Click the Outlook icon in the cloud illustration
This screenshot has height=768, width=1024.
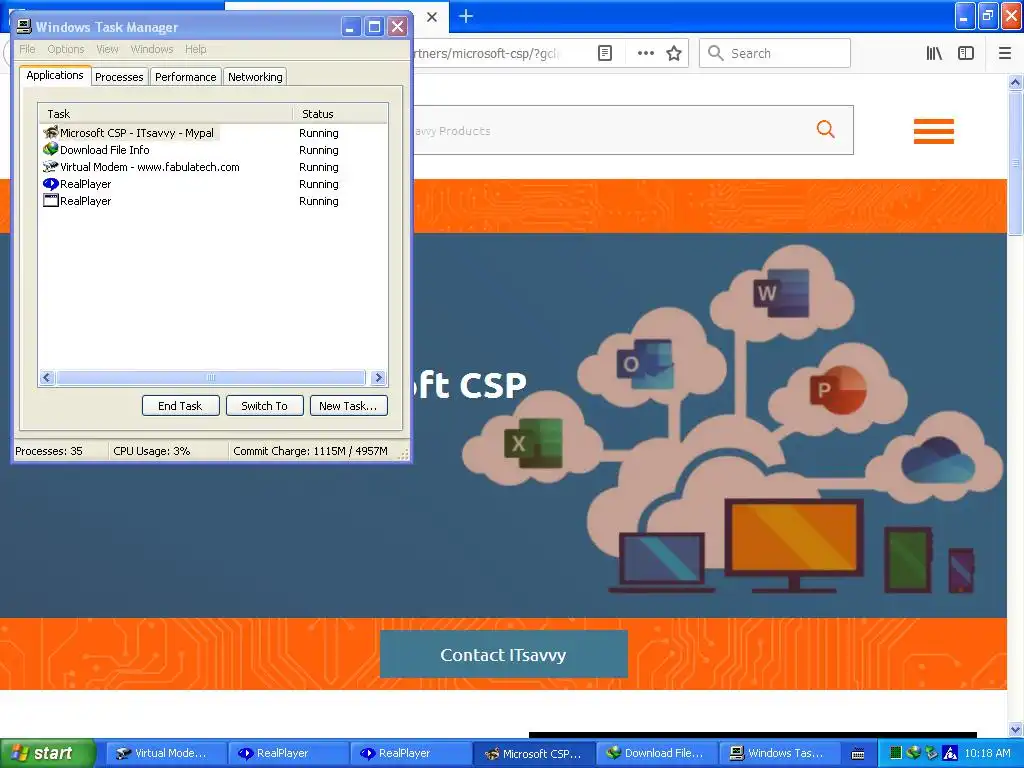click(645, 363)
